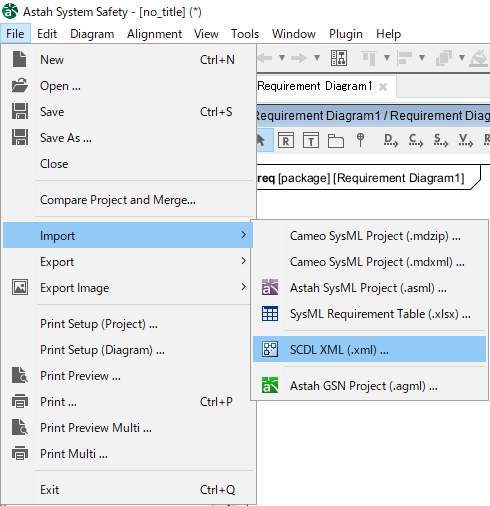Click the New file icon
The image size is (490, 506).
point(19,59)
